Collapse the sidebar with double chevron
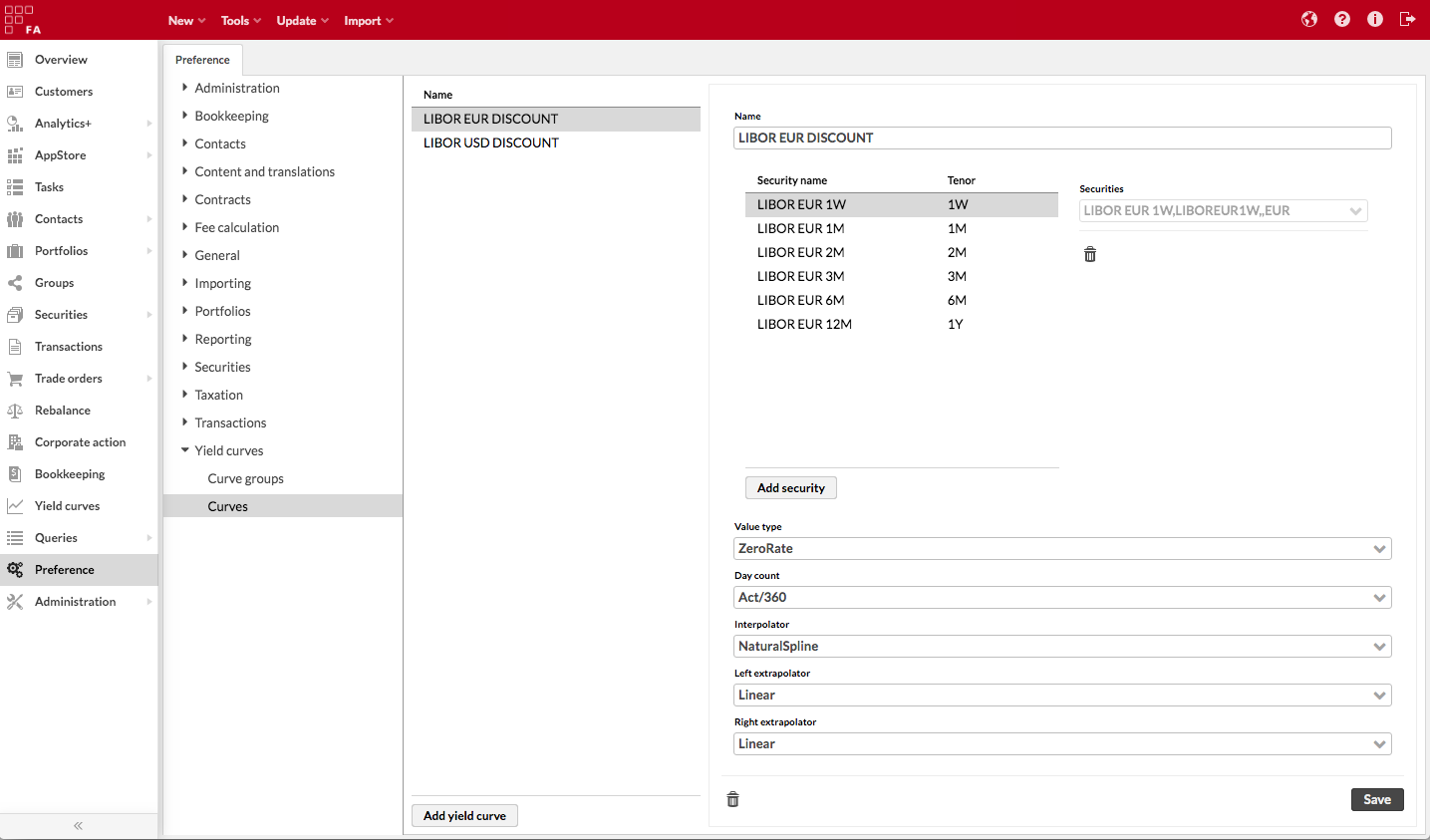This screenshot has width=1430, height=840. 78,826
